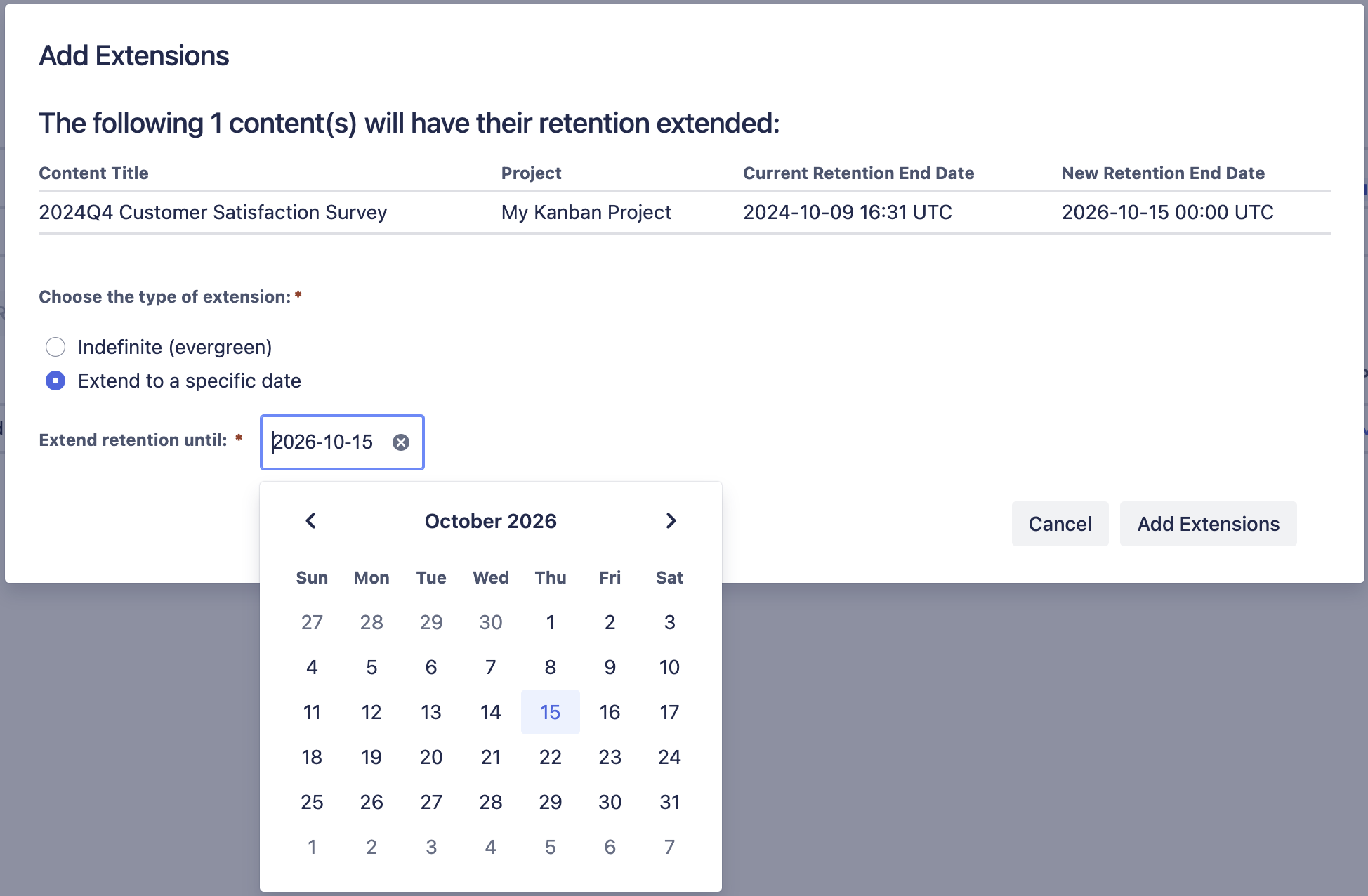Image resolution: width=1368 pixels, height=896 pixels.
Task: Pick October 6 in the calendar
Action: [x=431, y=667]
